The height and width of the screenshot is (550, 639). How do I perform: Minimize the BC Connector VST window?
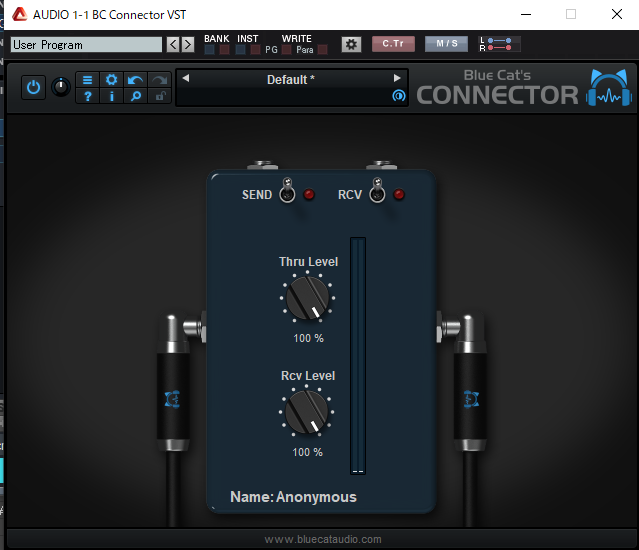click(526, 14)
